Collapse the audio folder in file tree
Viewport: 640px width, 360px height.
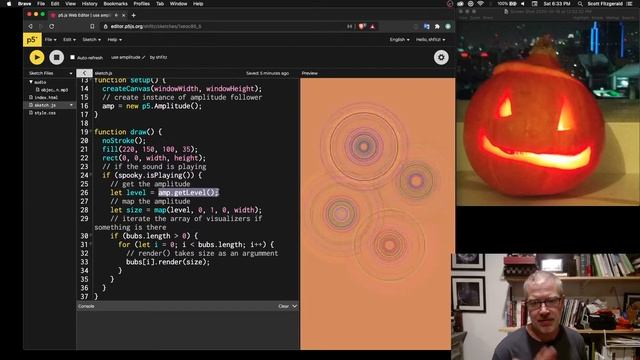[x=31, y=82]
